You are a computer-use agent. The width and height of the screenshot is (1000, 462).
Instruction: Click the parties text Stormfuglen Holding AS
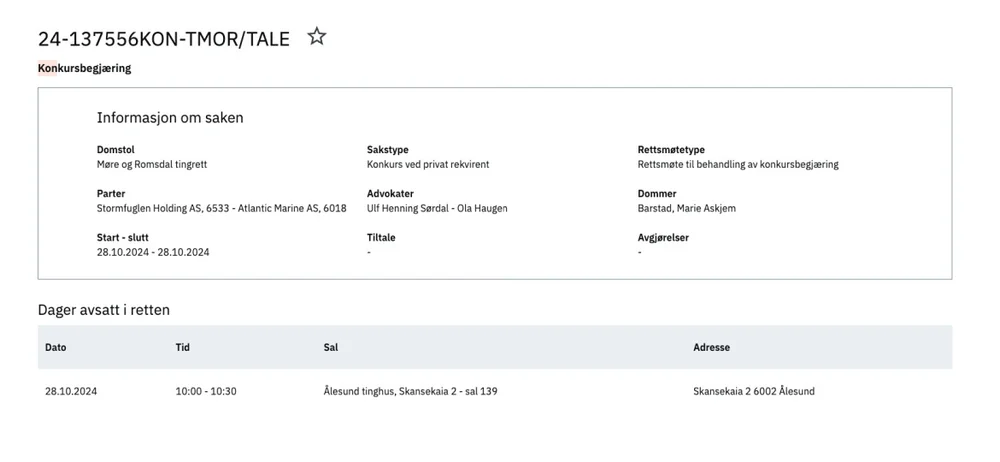149,208
